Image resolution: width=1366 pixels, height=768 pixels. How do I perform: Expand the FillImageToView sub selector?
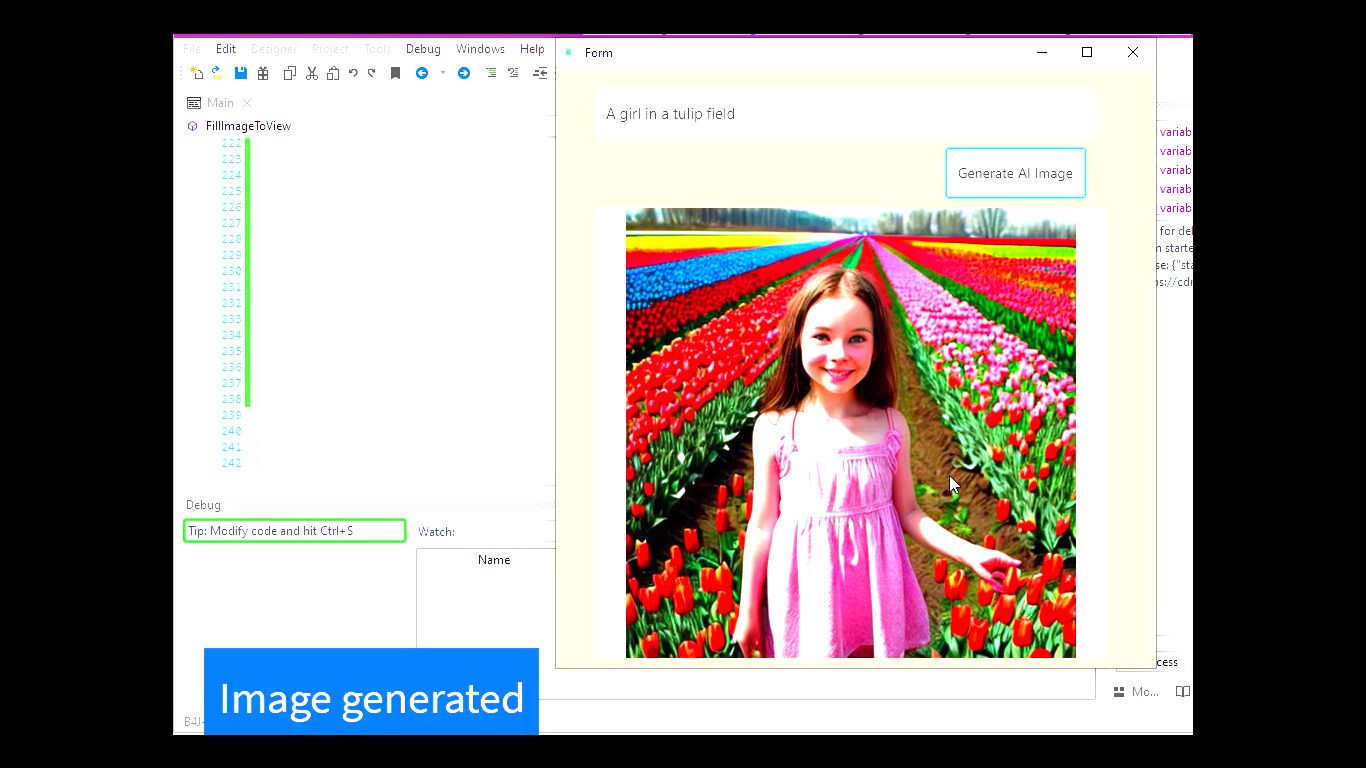248,126
